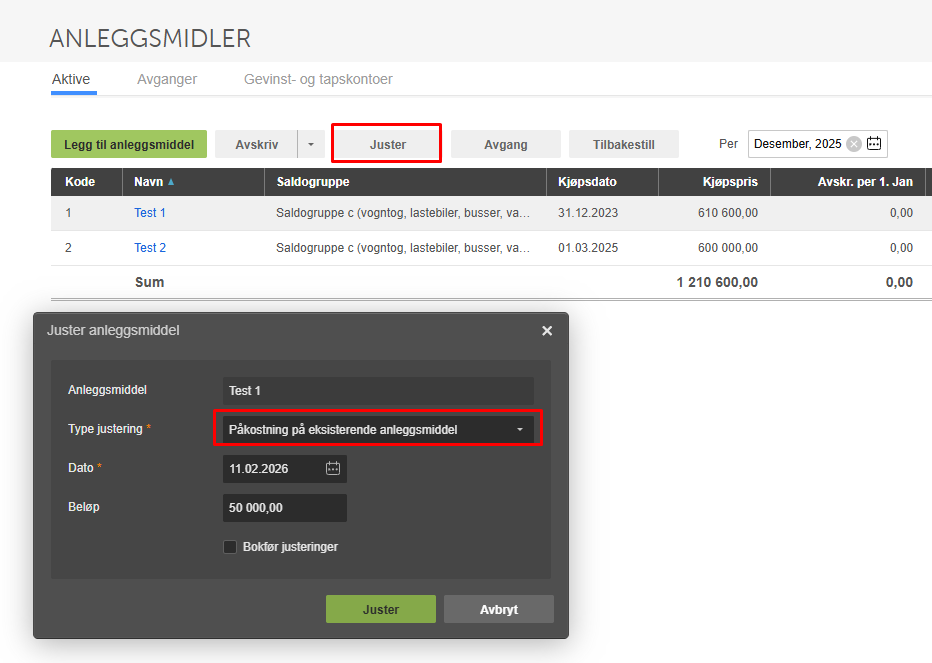Click Saldogruppe cell in Test 1 row
932x663 pixels.
[x=403, y=213]
